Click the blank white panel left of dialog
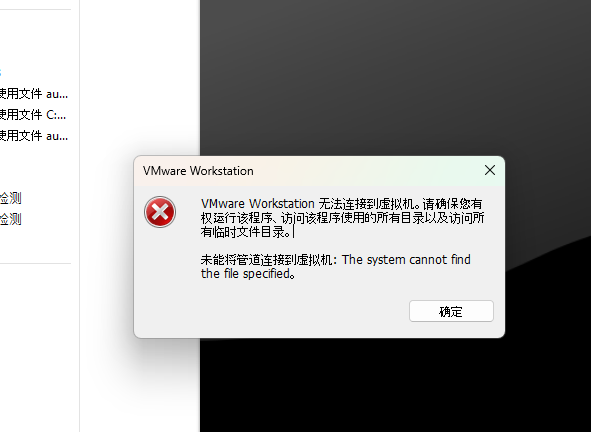591x432 pixels. [x=139, y=75]
